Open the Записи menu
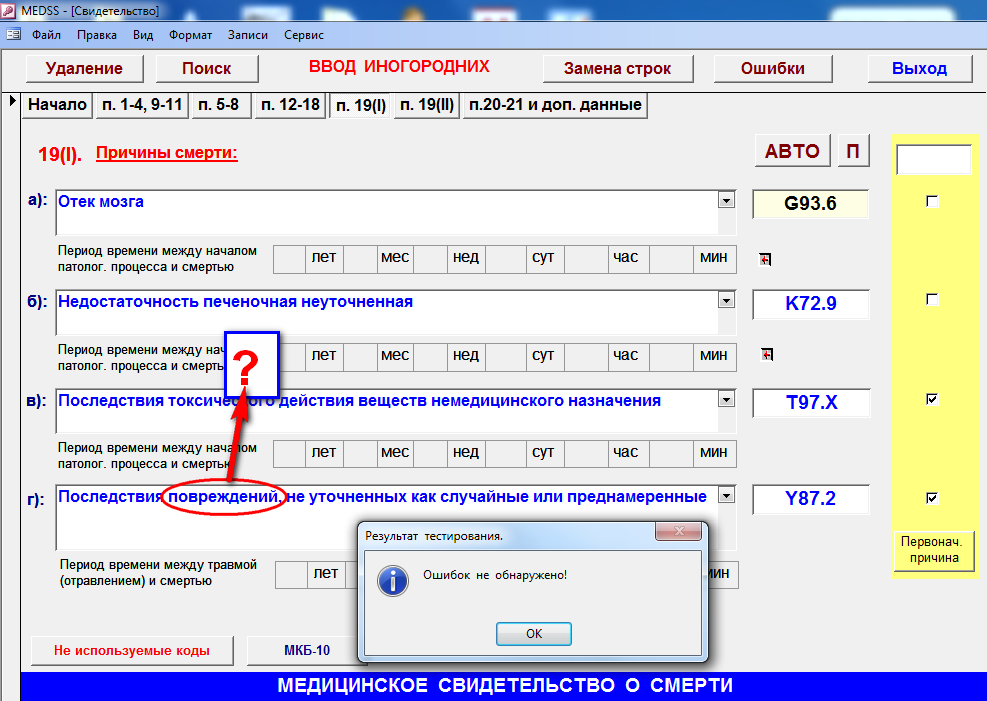 click(x=248, y=35)
